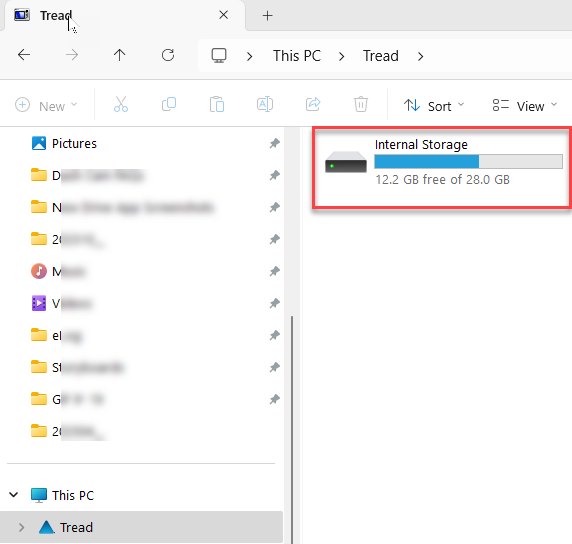Expand the Tread device in sidebar
This screenshot has height=544, width=572.
(22, 527)
